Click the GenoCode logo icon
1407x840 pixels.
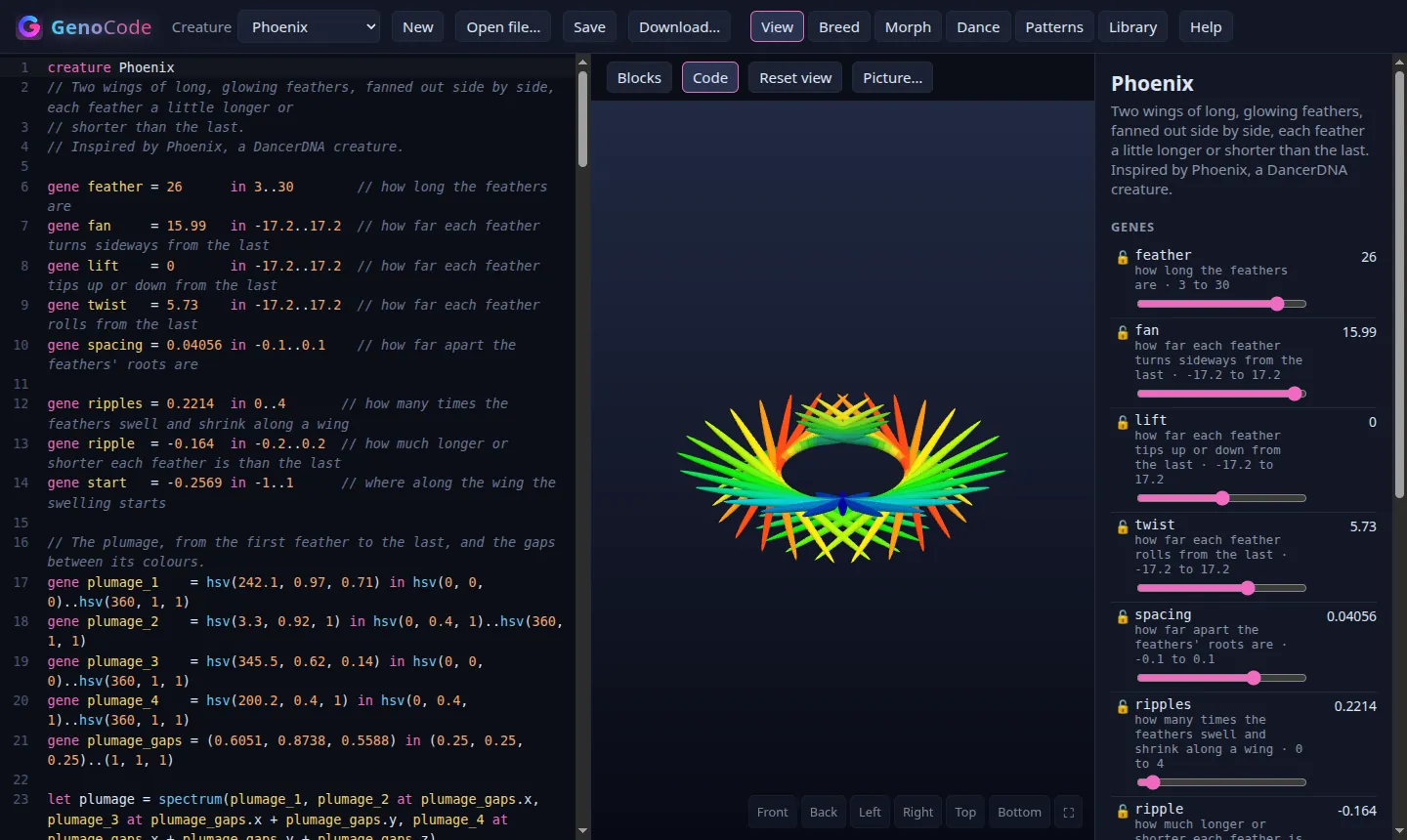[29, 26]
